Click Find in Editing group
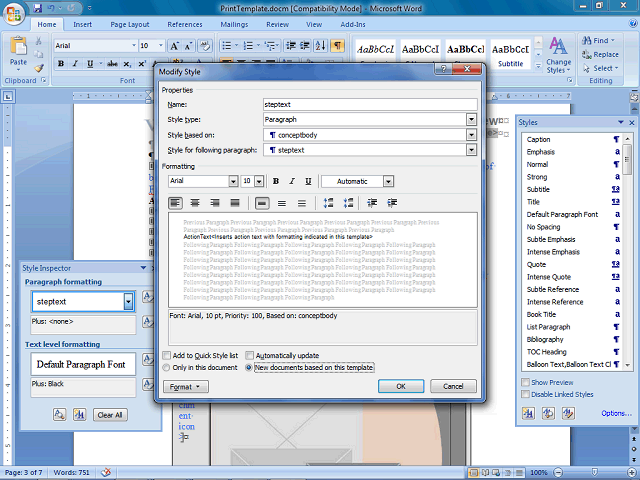The image size is (640, 480). click(x=598, y=40)
